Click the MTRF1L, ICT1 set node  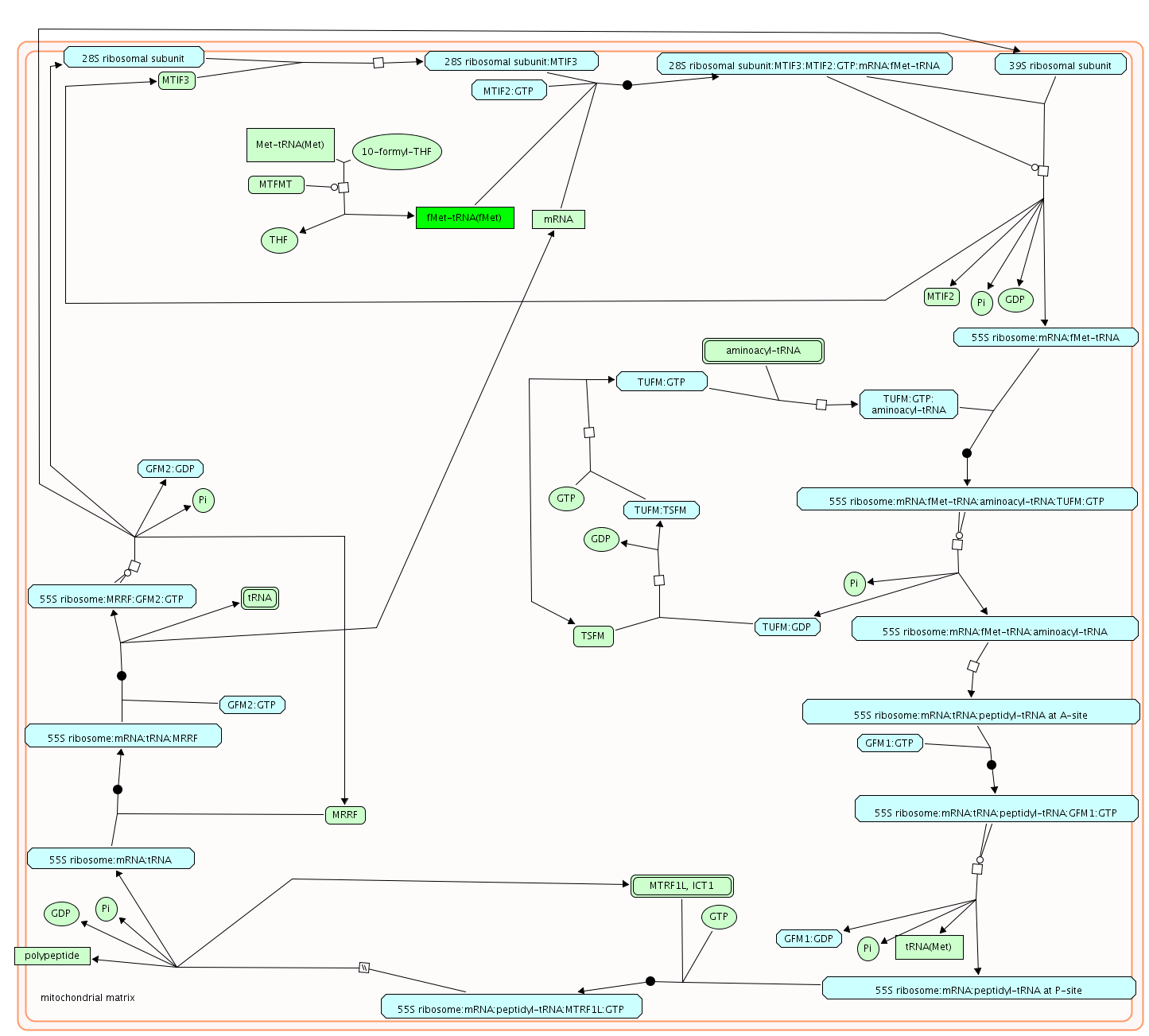pos(681,886)
